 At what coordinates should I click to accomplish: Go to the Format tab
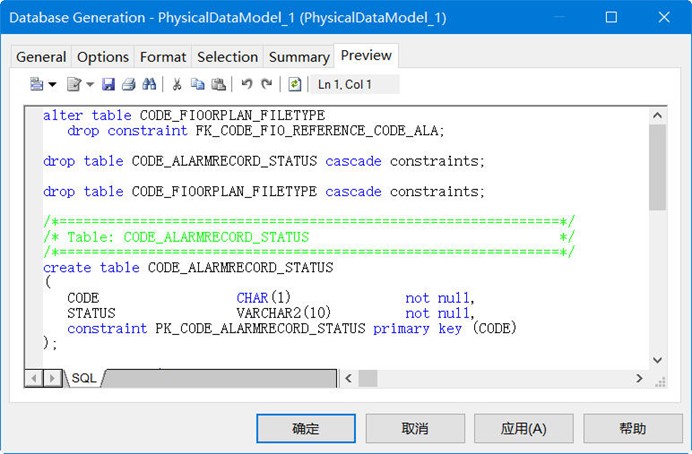tap(163, 57)
